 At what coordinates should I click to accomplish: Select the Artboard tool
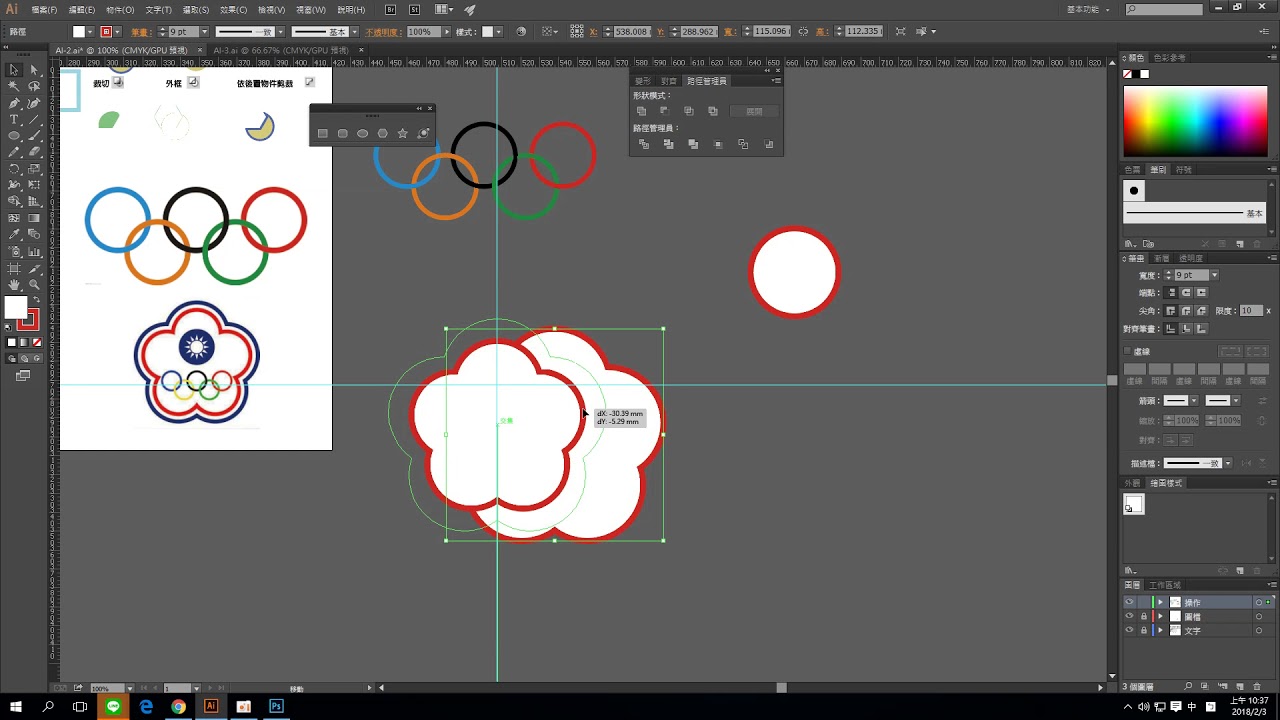click(14, 268)
